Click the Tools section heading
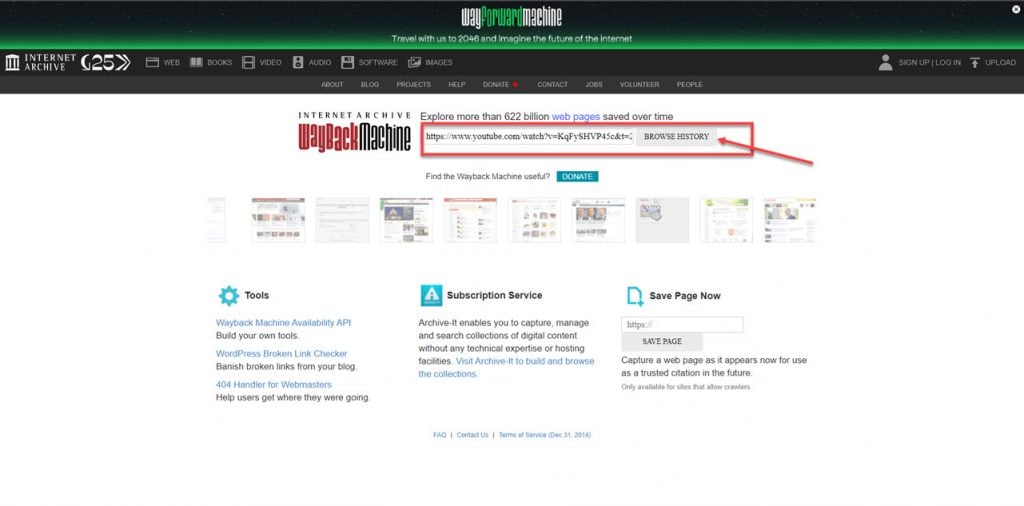 (257, 296)
